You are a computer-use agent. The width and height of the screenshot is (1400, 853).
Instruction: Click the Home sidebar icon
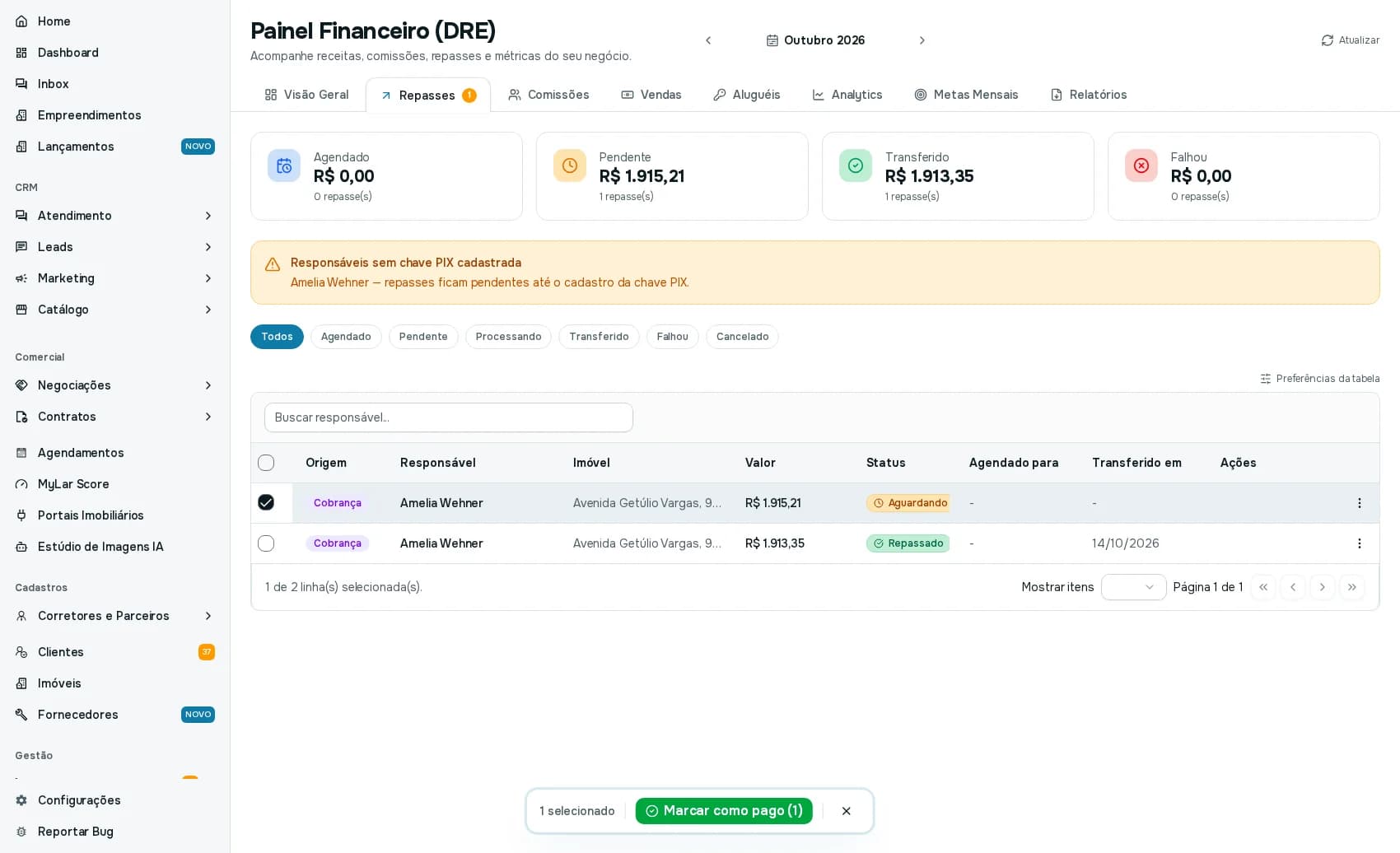tap(21, 21)
